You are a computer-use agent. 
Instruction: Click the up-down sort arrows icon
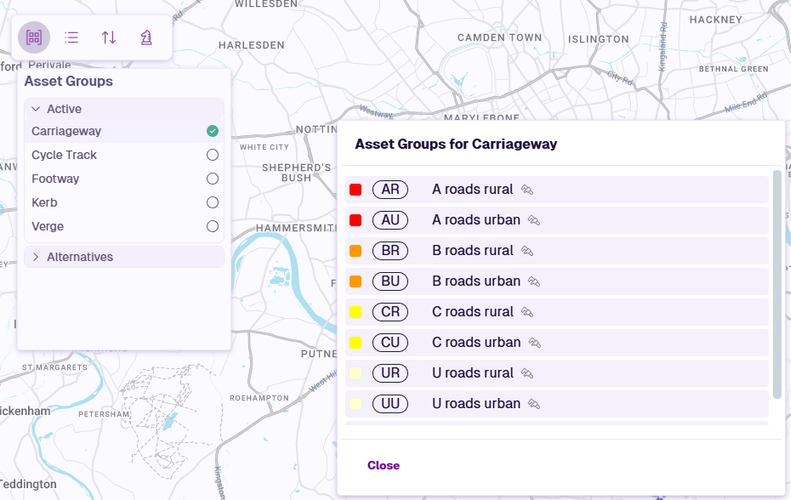click(x=108, y=37)
